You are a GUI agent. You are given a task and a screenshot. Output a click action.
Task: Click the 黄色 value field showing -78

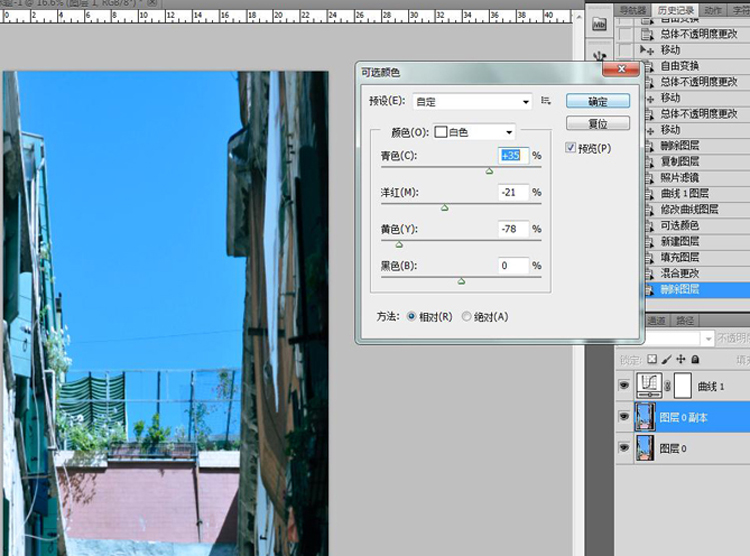click(513, 229)
